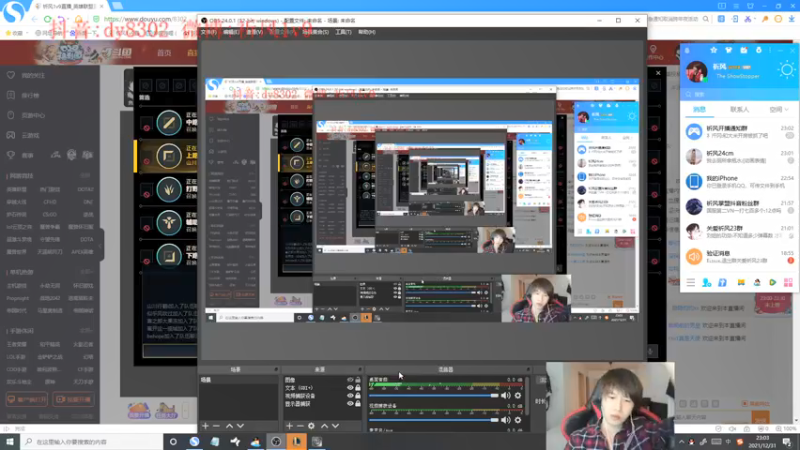
Task: Click the heart icon for 我的关注
Action: pyautogui.click(x=11, y=75)
